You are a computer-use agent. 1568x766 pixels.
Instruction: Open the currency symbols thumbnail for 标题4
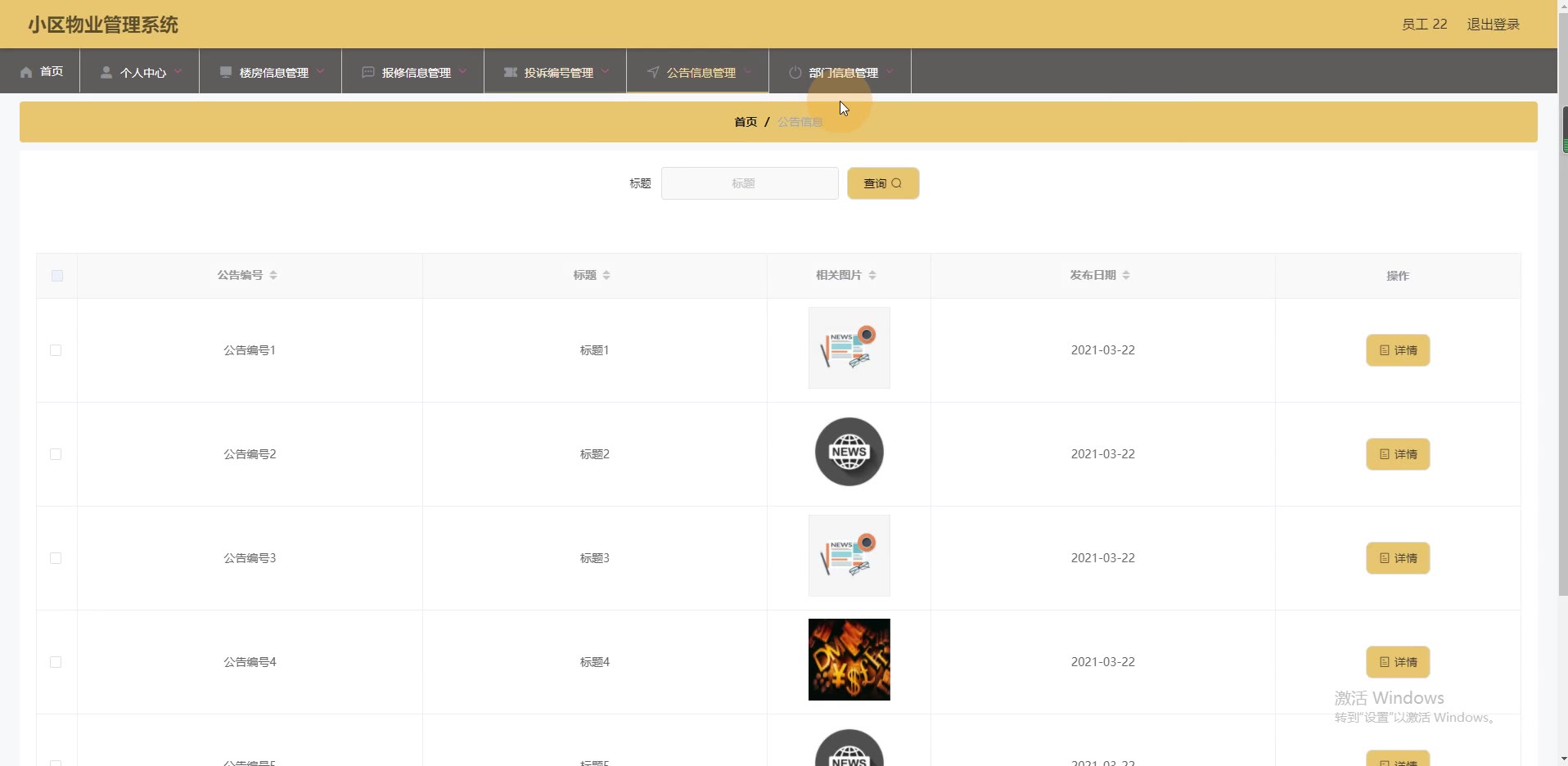[849, 660]
